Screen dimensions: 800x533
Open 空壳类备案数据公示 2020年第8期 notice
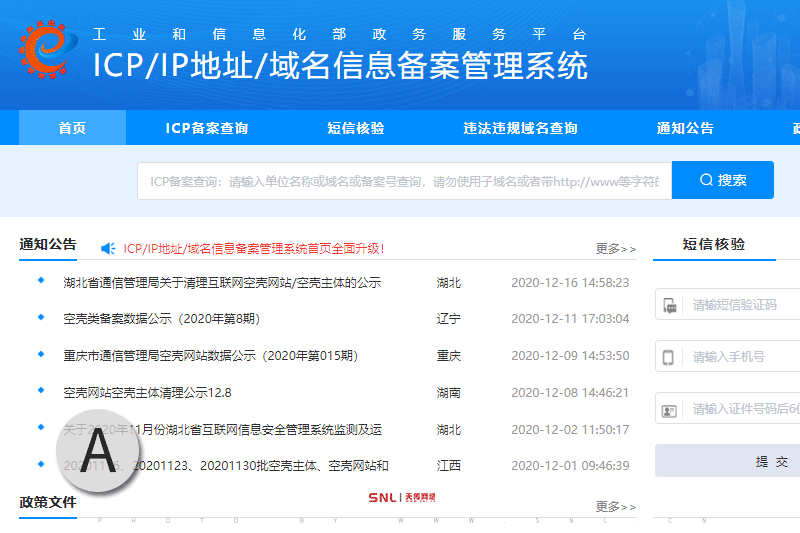162,319
